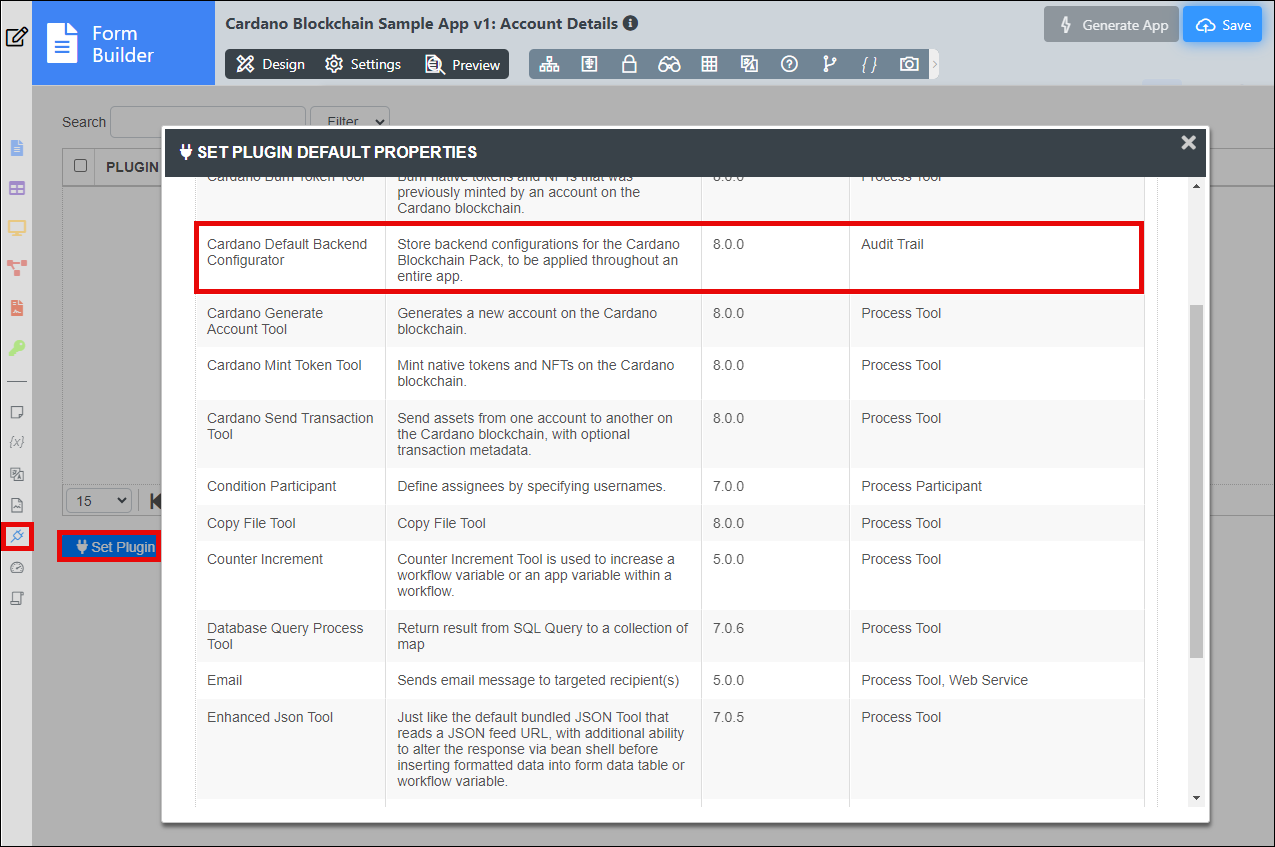Click the speedometer gauge sidebar icon

pyautogui.click(x=16, y=568)
